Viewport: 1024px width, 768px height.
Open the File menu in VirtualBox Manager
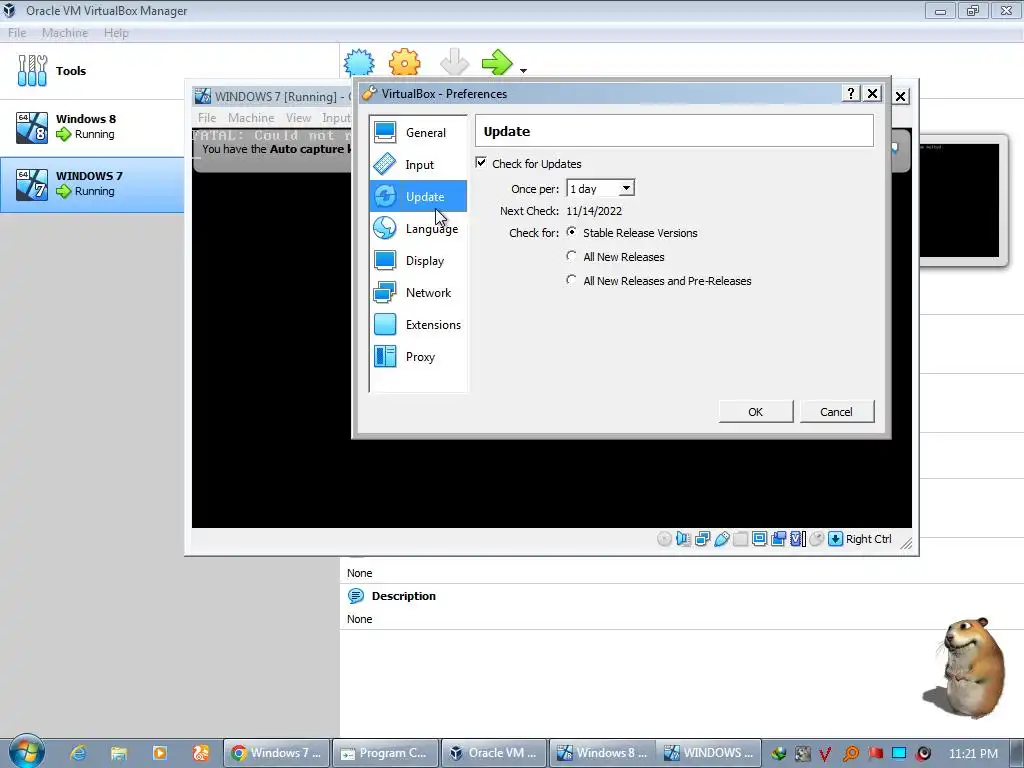(17, 33)
